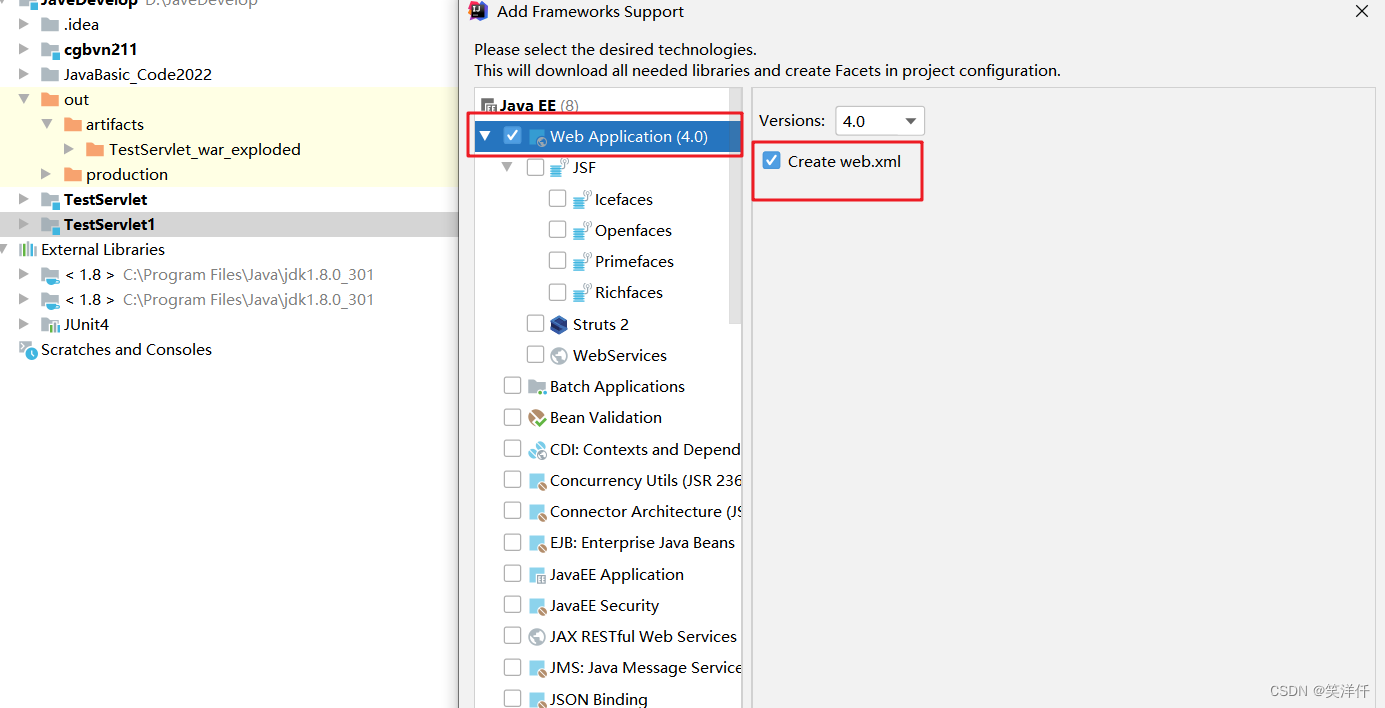The image size is (1385, 708).
Task: Click the Openfaces icon
Action: (582, 230)
